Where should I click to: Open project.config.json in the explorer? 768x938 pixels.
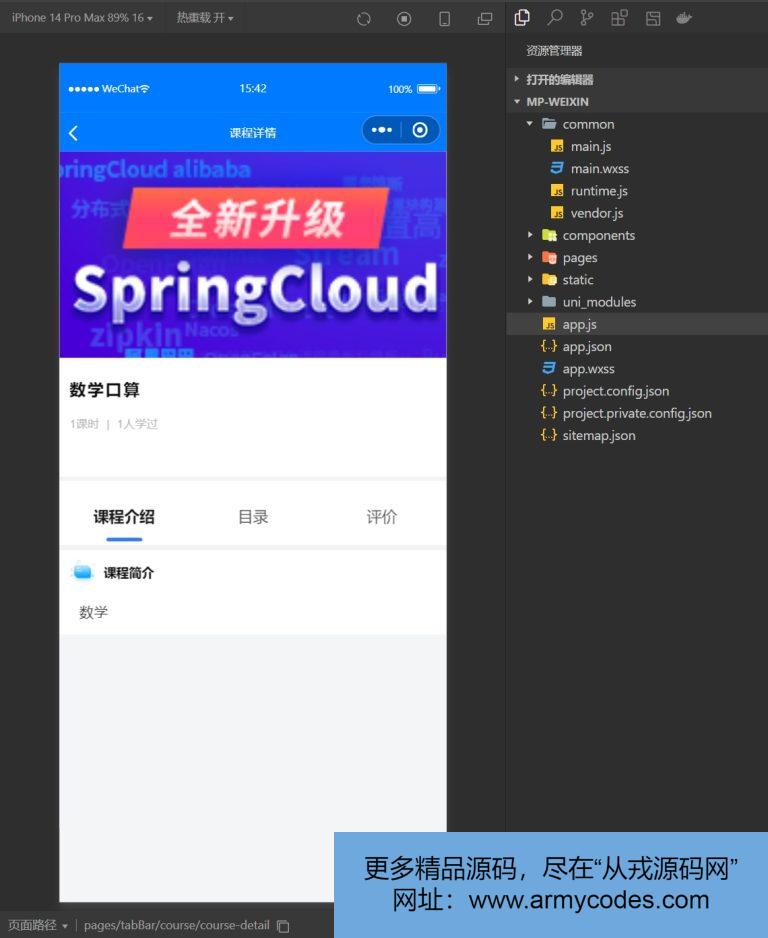(615, 391)
